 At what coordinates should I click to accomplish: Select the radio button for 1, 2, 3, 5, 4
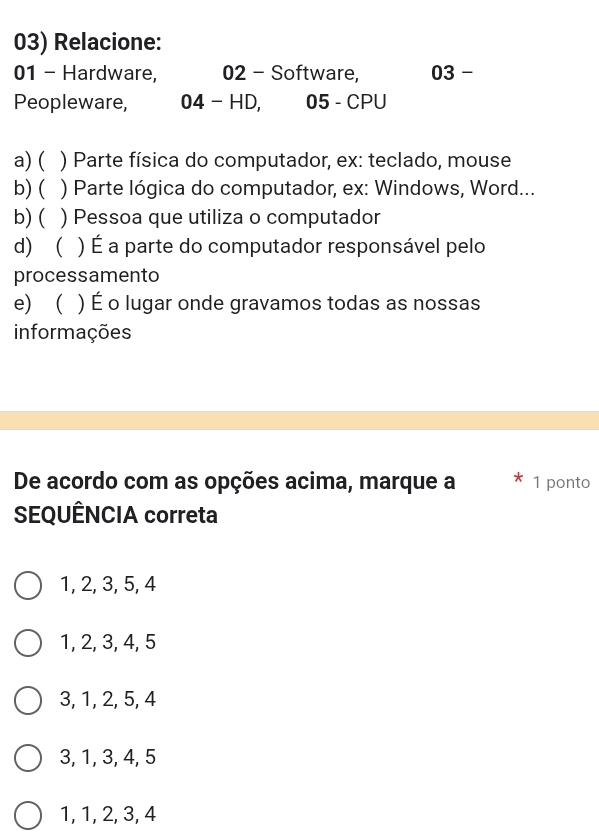click(x=28, y=586)
